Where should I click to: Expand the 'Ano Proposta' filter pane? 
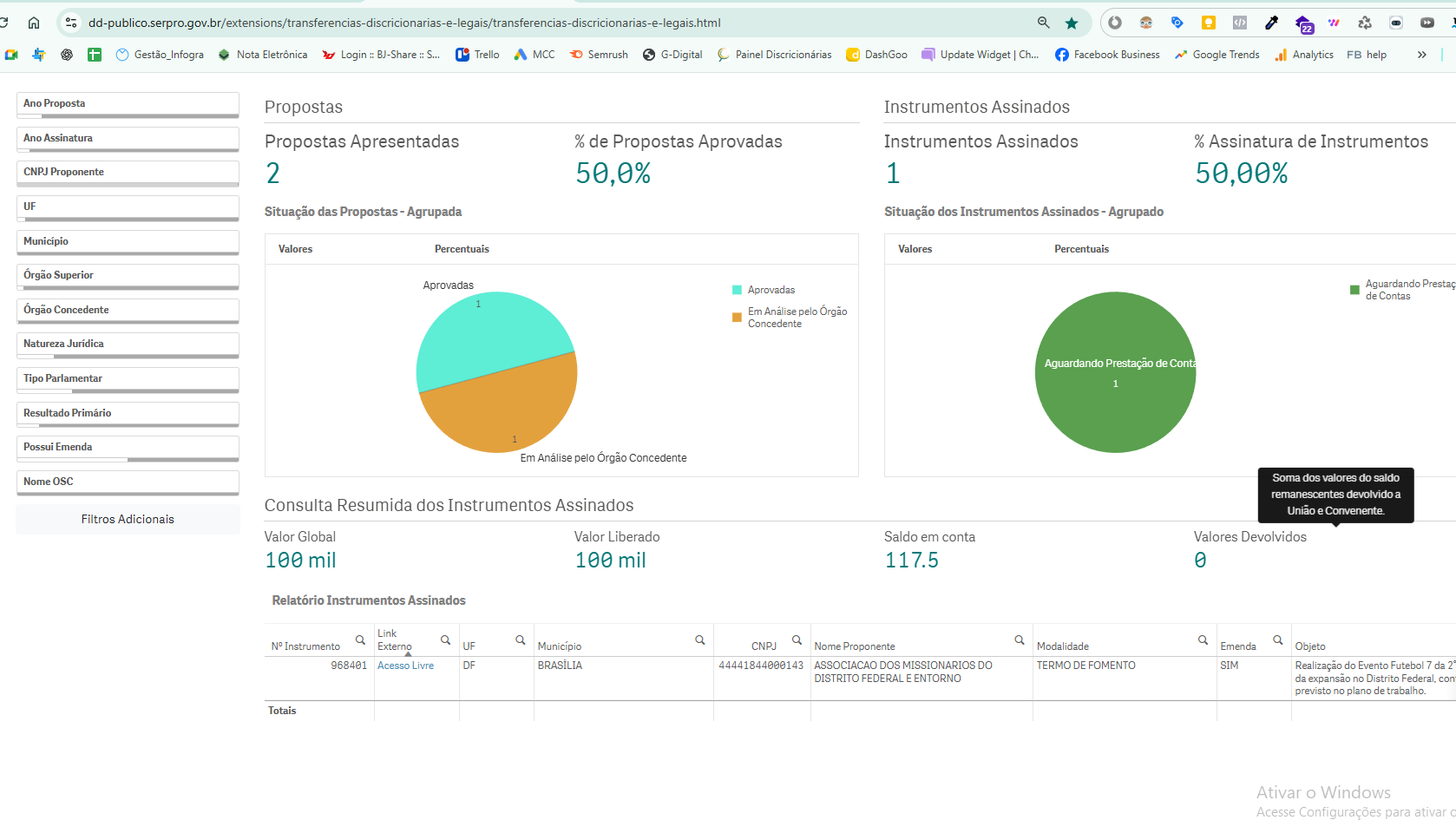(x=127, y=103)
